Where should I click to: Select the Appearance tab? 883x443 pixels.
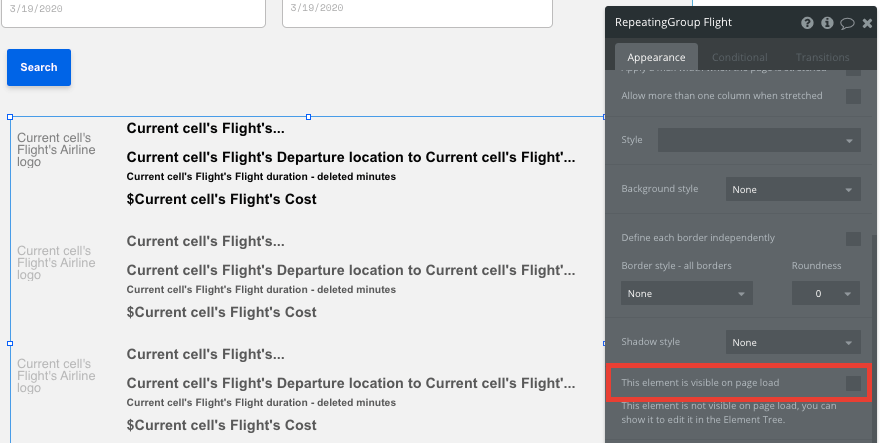click(656, 57)
